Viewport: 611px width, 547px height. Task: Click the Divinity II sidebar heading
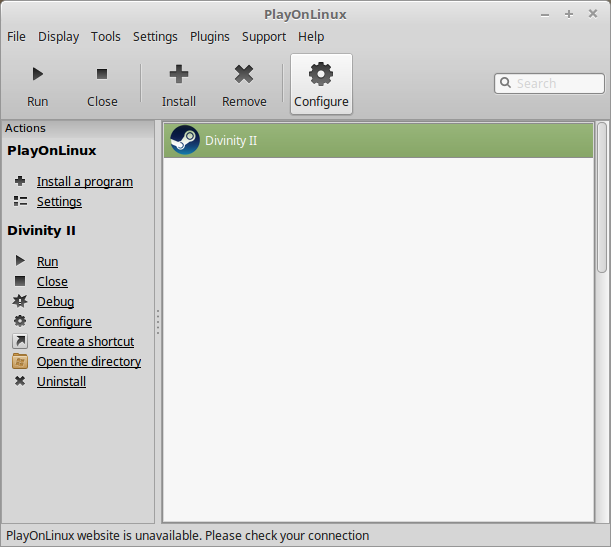(x=41, y=231)
